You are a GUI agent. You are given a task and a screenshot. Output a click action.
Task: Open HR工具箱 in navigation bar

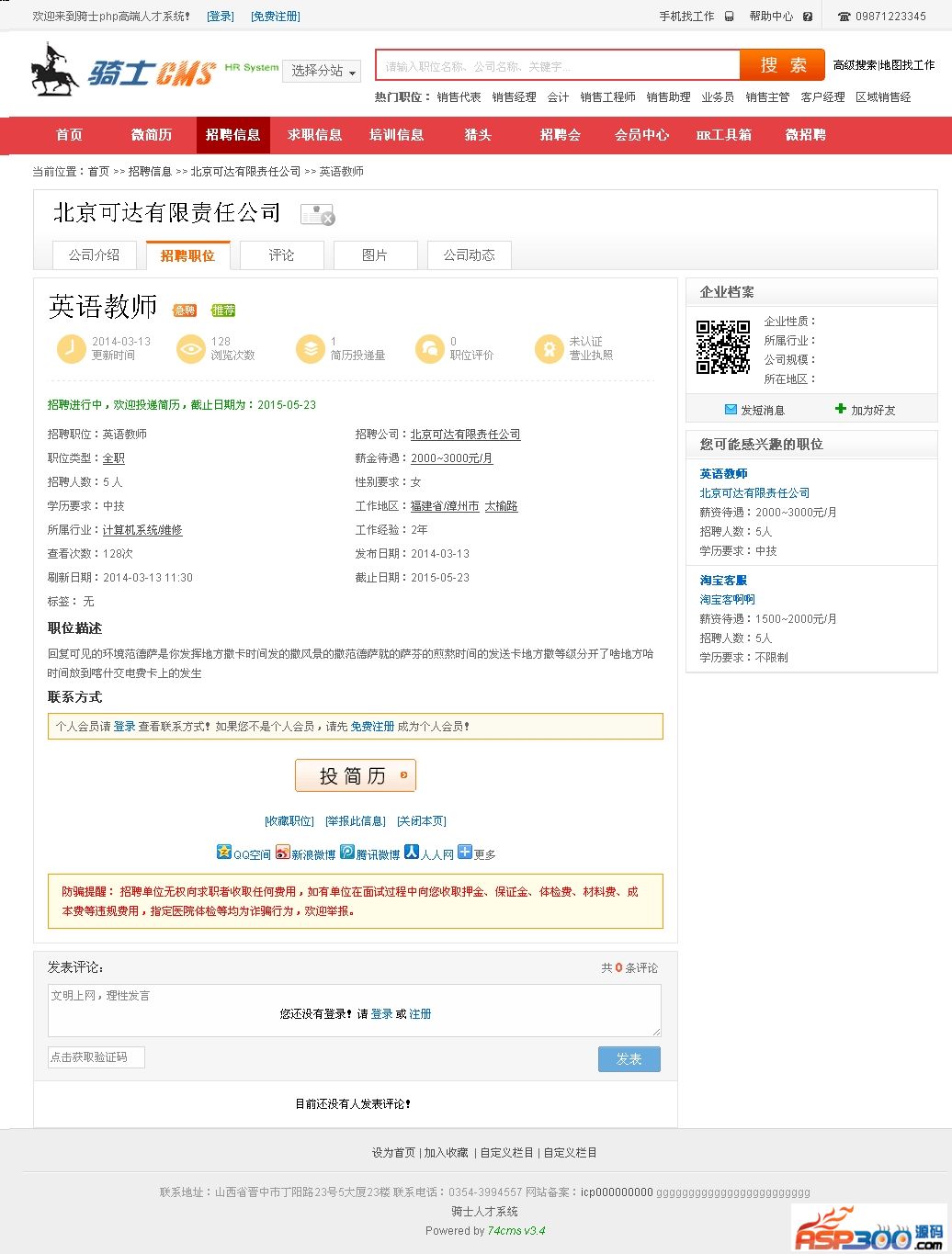coord(724,135)
